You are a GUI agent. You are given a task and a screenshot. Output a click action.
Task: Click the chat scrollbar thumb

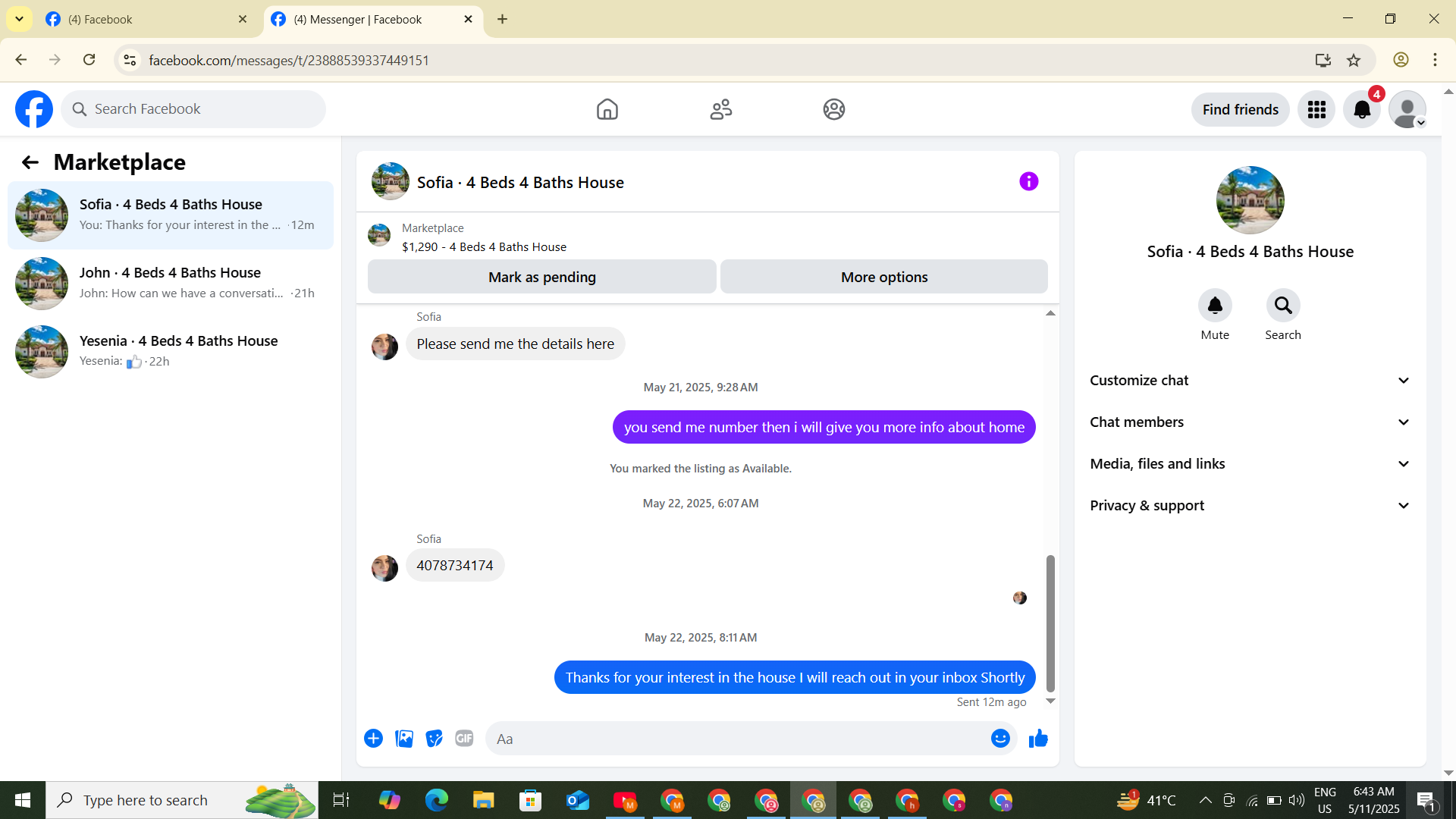pos(1050,623)
